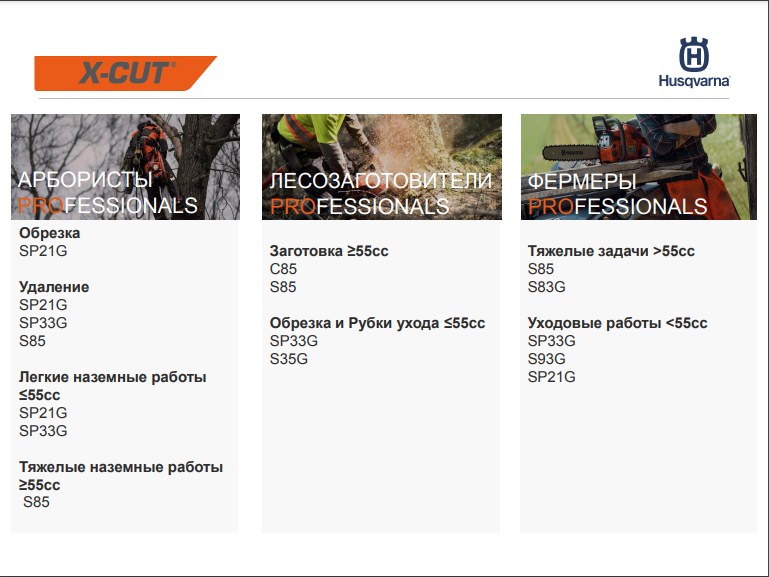
Task: Click Тяжелые задачи >55cc heading
Action: pyautogui.click(x=611, y=251)
